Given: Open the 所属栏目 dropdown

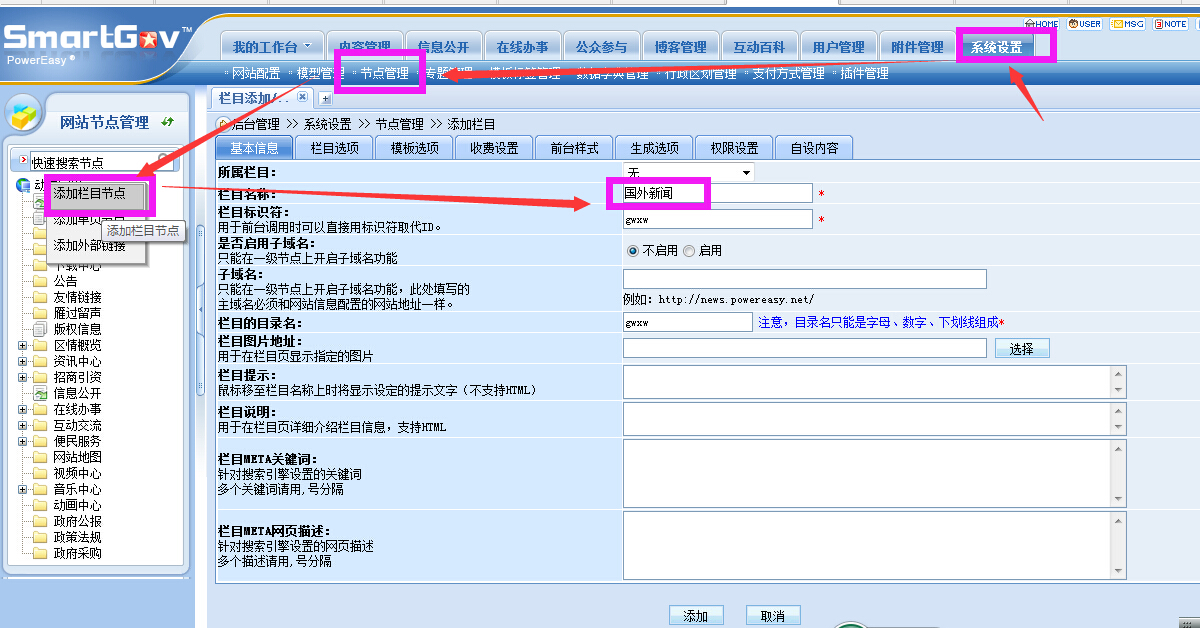Looking at the screenshot, I should (x=688, y=173).
